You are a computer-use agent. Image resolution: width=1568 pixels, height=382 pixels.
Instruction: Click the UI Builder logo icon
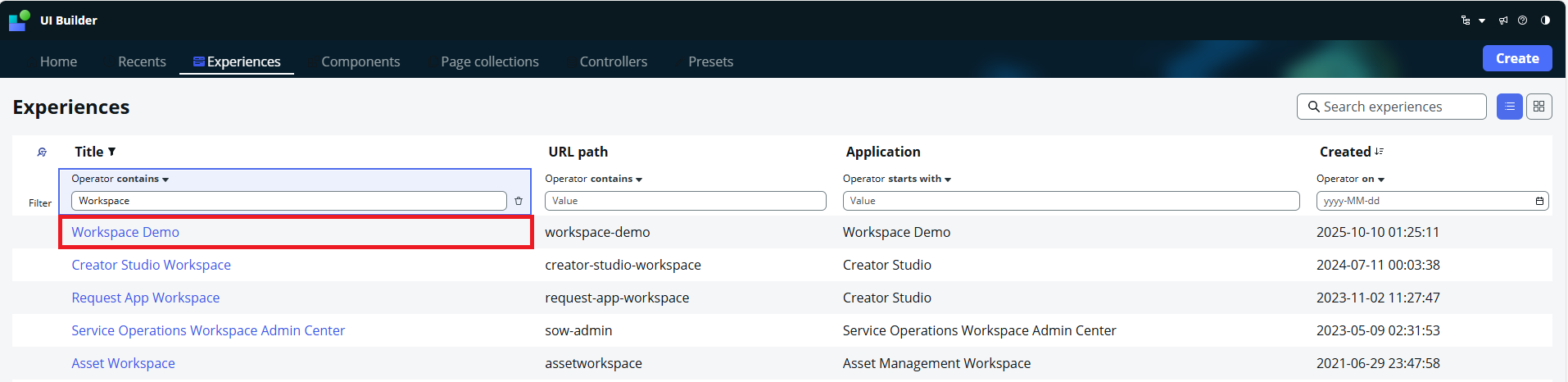pos(20,20)
